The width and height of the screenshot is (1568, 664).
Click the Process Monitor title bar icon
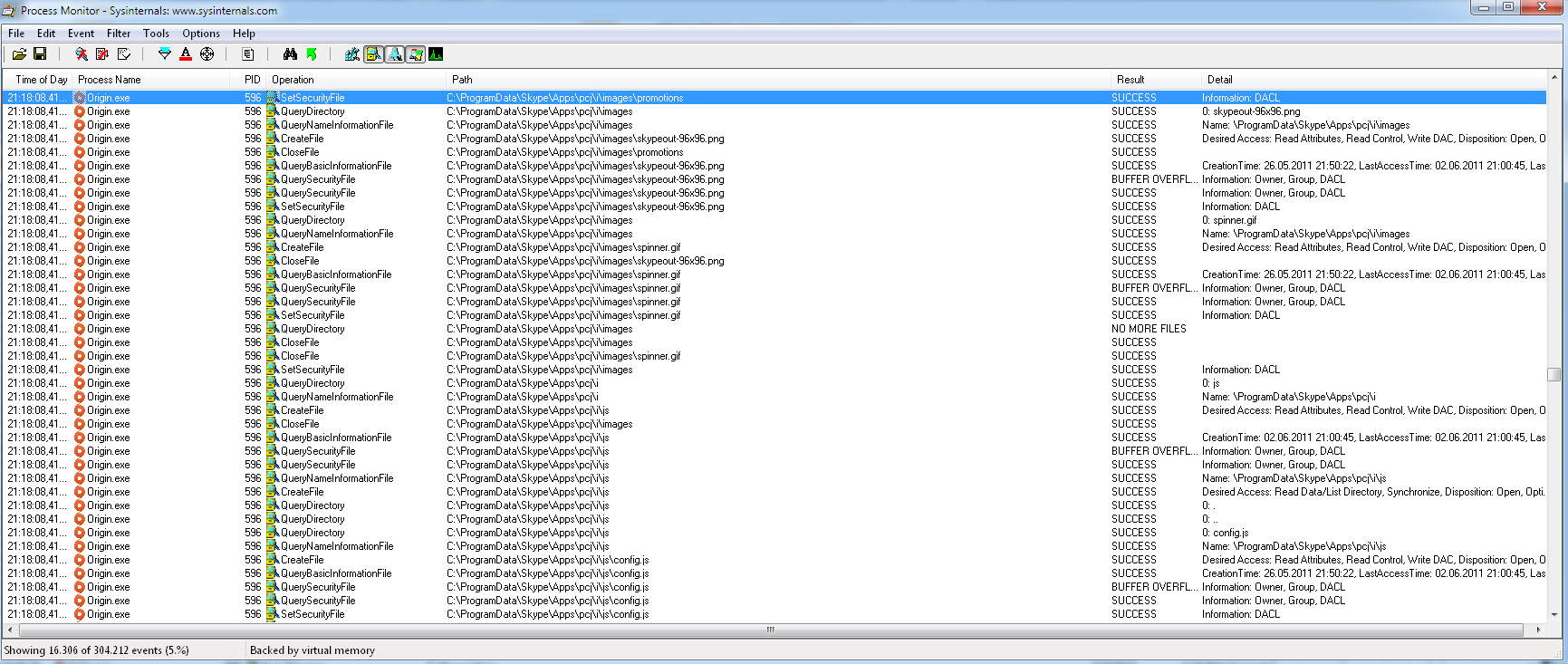9,11
